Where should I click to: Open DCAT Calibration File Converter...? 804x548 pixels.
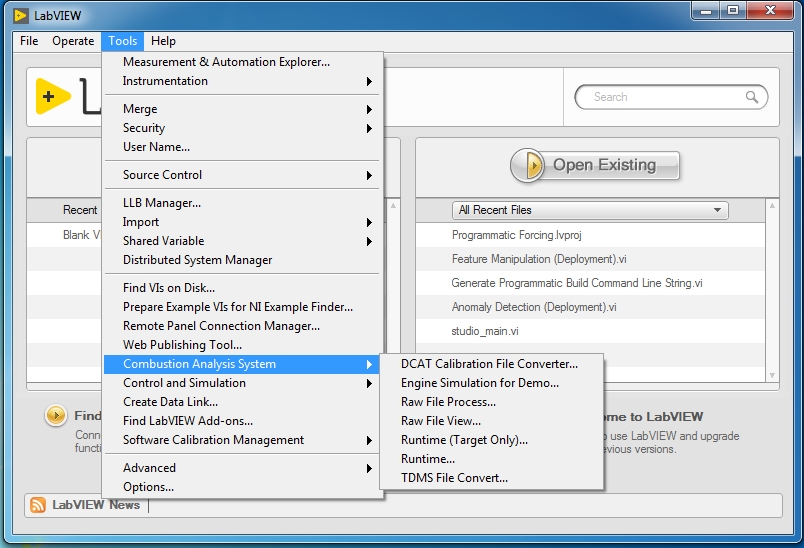tap(492, 364)
